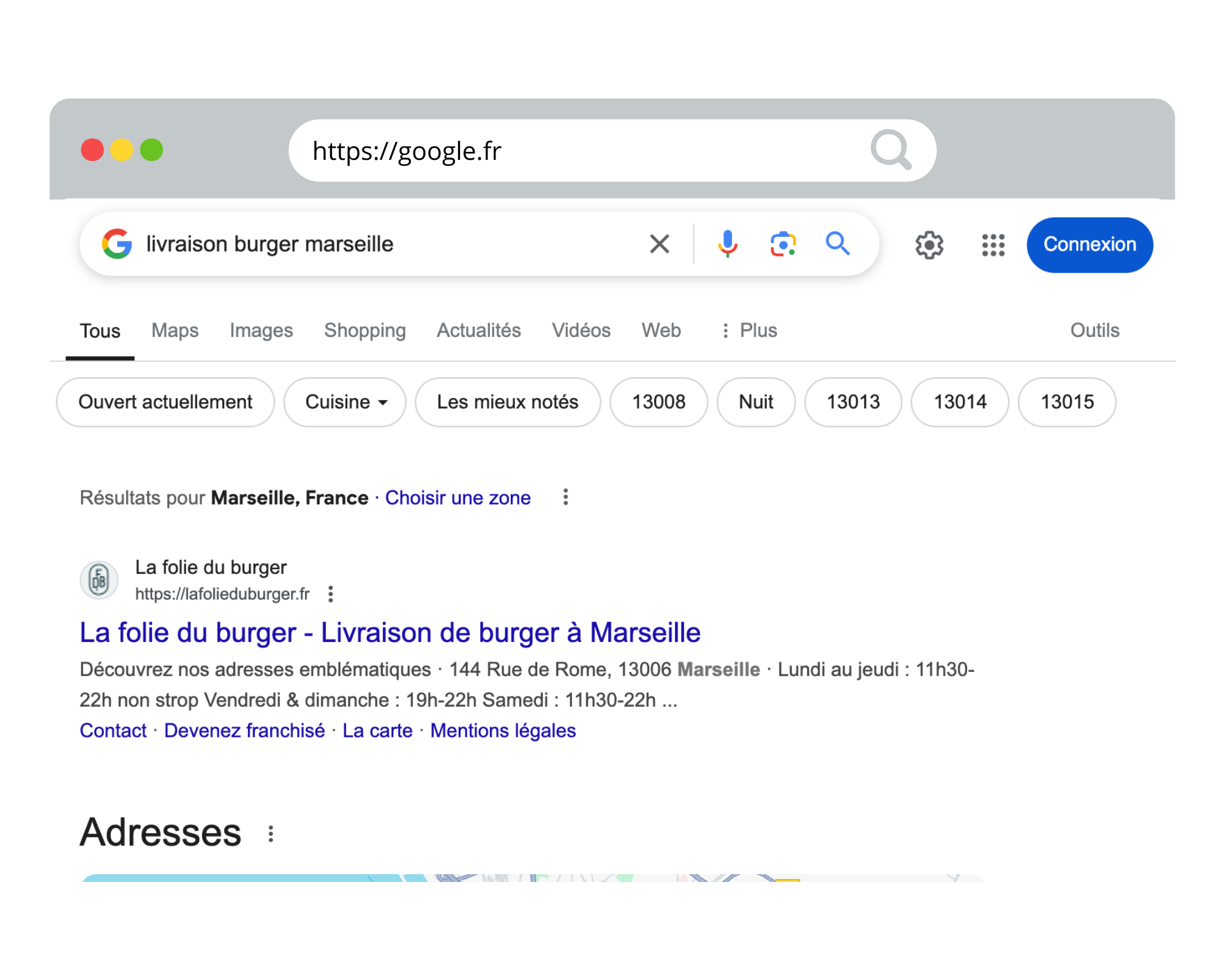Image resolution: width=1225 pixels, height=980 pixels.
Task: Switch to the Vidéos tab
Action: click(581, 331)
